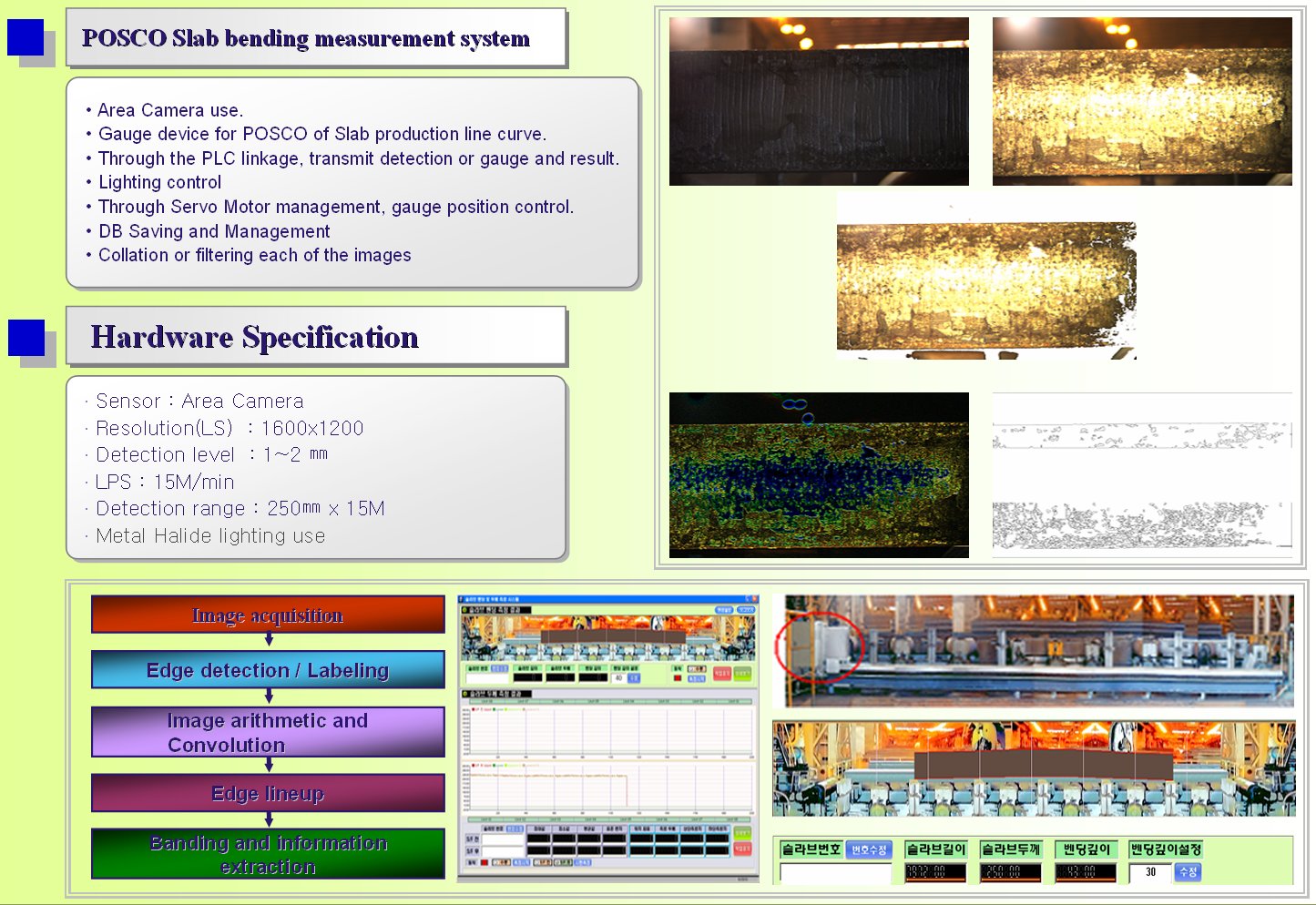Click the 번호수정 button beside 슬라브번호
Image resolution: width=1316 pixels, height=905 pixels.
[x=869, y=849]
